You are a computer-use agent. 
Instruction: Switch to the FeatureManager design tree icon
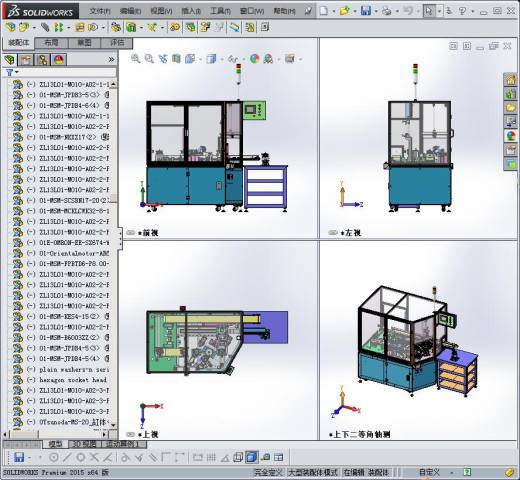pos(10,60)
